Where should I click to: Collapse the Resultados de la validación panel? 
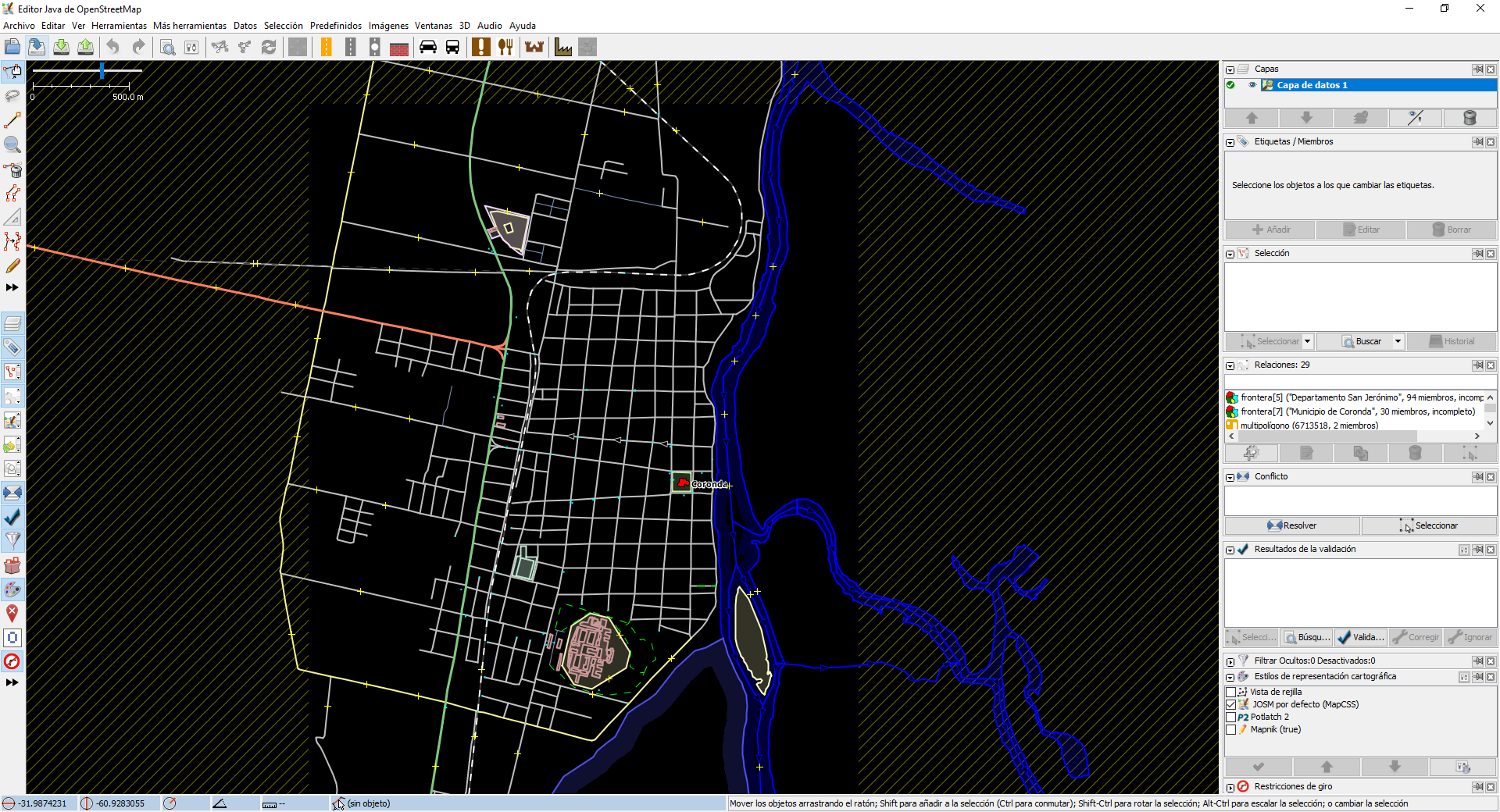(x=1230, y=550)
